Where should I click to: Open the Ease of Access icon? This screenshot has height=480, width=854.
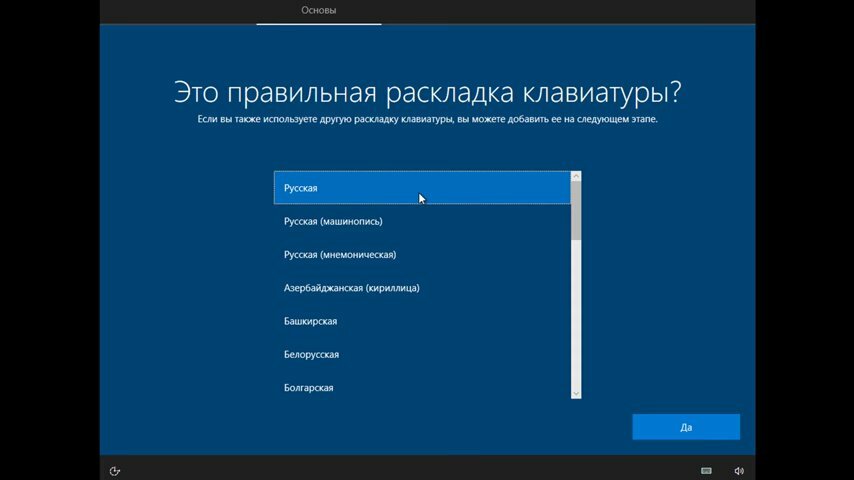pyautogui.click(x=114, y=471)
